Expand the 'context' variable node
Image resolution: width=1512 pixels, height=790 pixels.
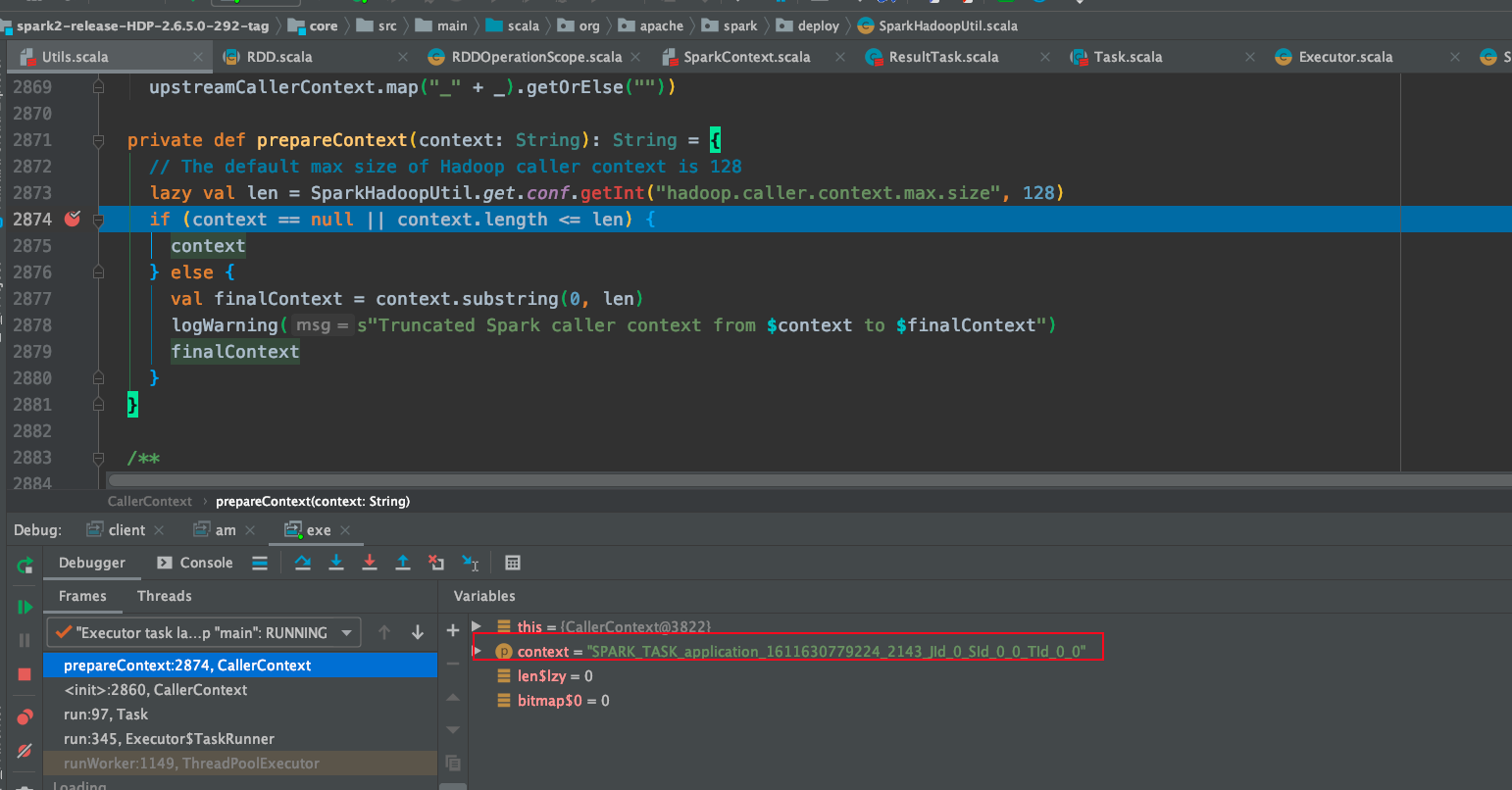[x=479, y=651]
